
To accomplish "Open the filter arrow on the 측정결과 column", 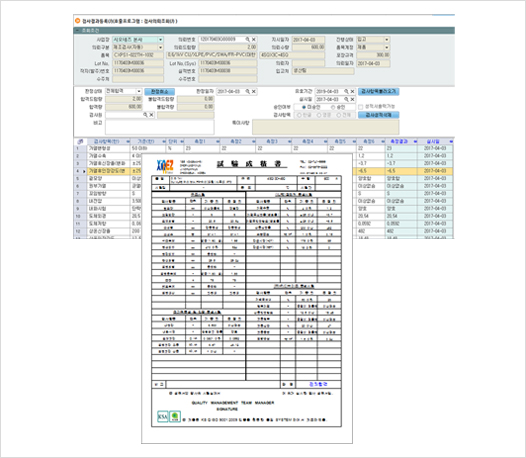I will coord(415,142).
